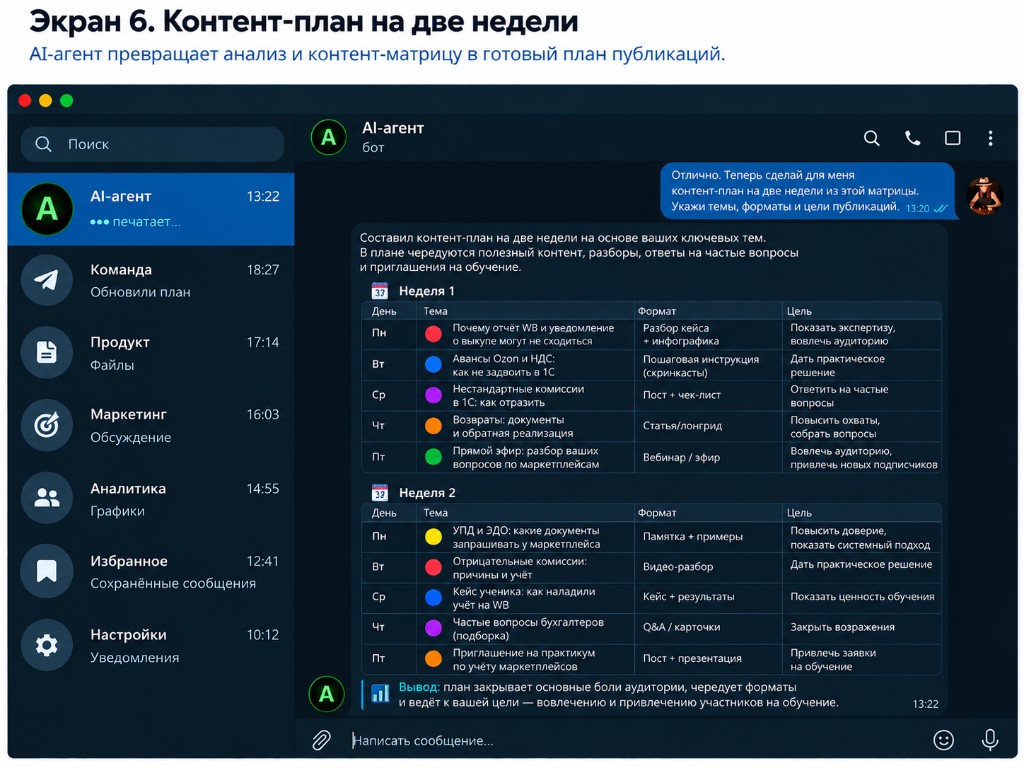Click Маркетинг target avatar icon
Image resolution: width=1024 pixels, height=768 pixels.
tap(46, 425)
